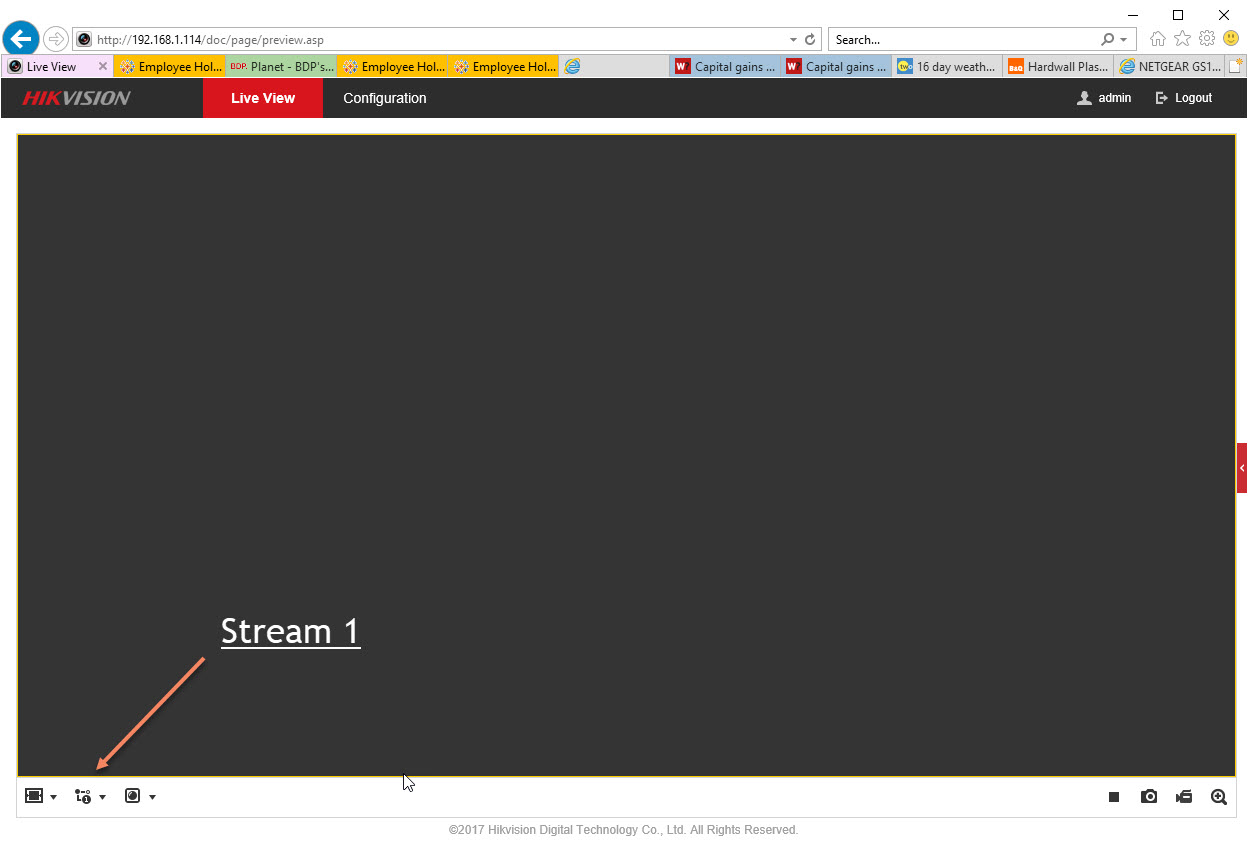Screen dimensions: 1248x849
Task: Stop the live view playback
Action: 1113,797
